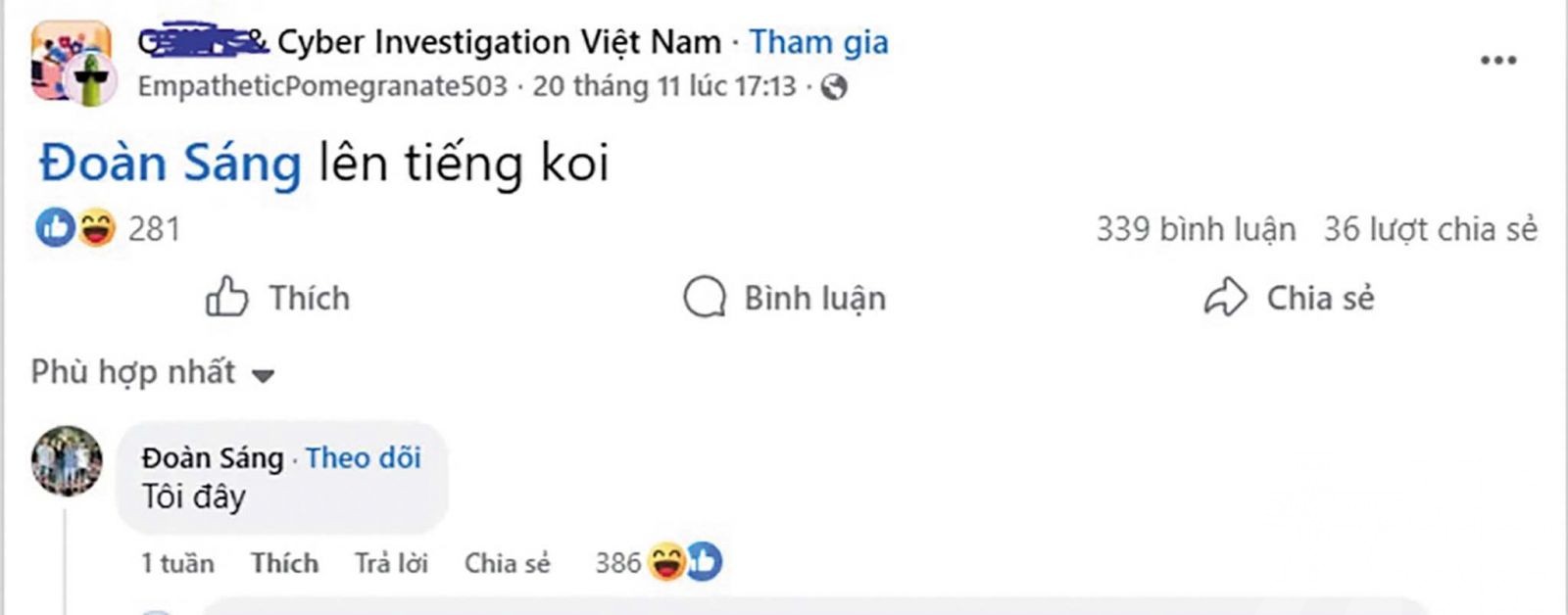Share the comment using Chia sẻ
The image size is (1568, 615).
507,563
